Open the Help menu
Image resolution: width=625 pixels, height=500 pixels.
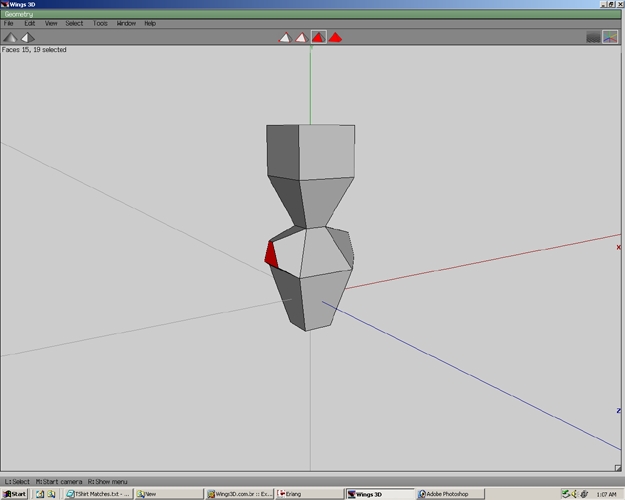point(150,24)
